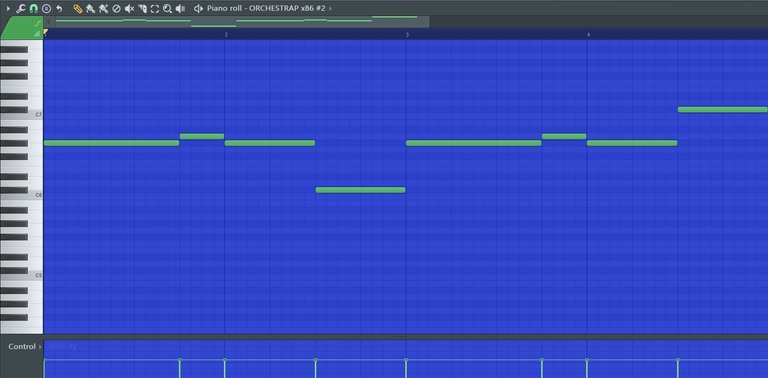Expand the Control lane options arrow
The width and height of the screenshot is (768, 378).
(x=40, y=347)
